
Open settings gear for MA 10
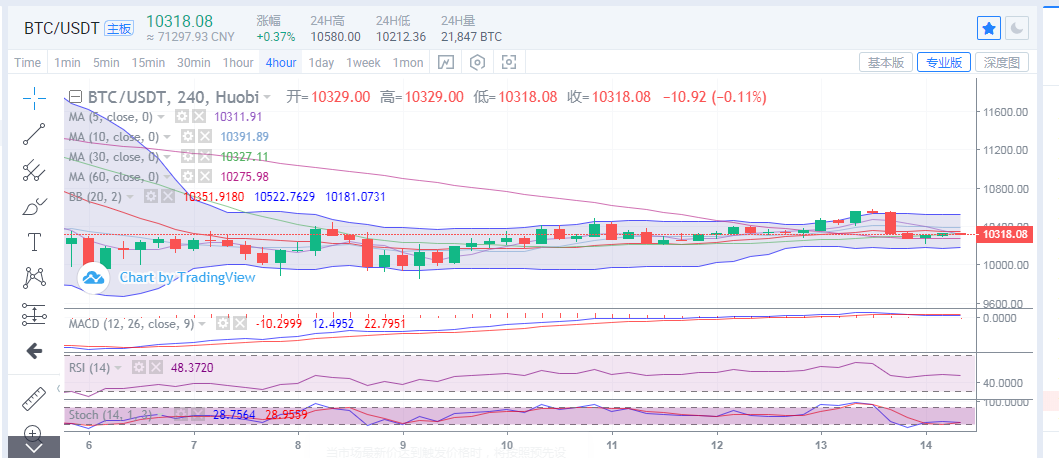[188, 136]
